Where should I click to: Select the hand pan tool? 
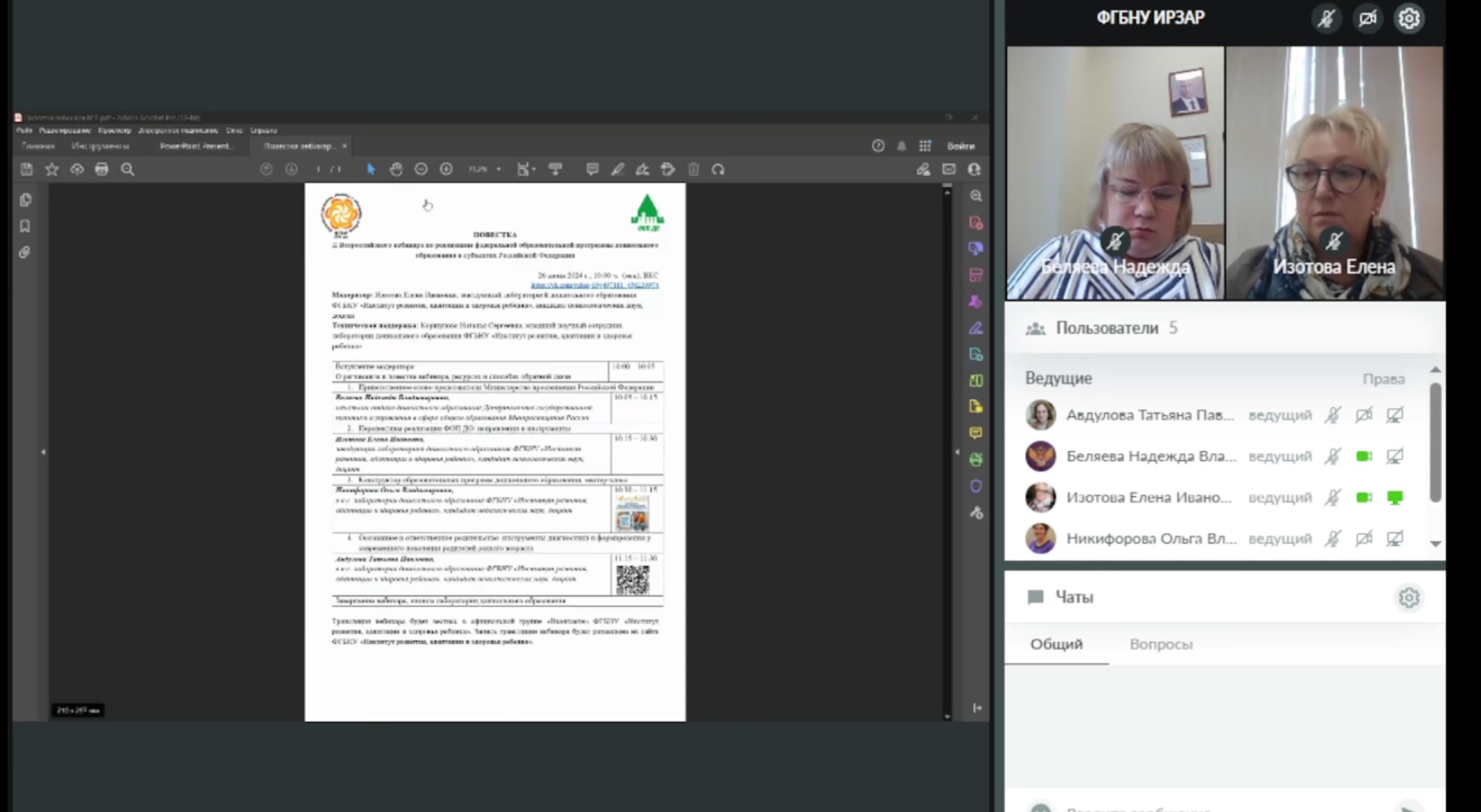[x=396, y=169]
